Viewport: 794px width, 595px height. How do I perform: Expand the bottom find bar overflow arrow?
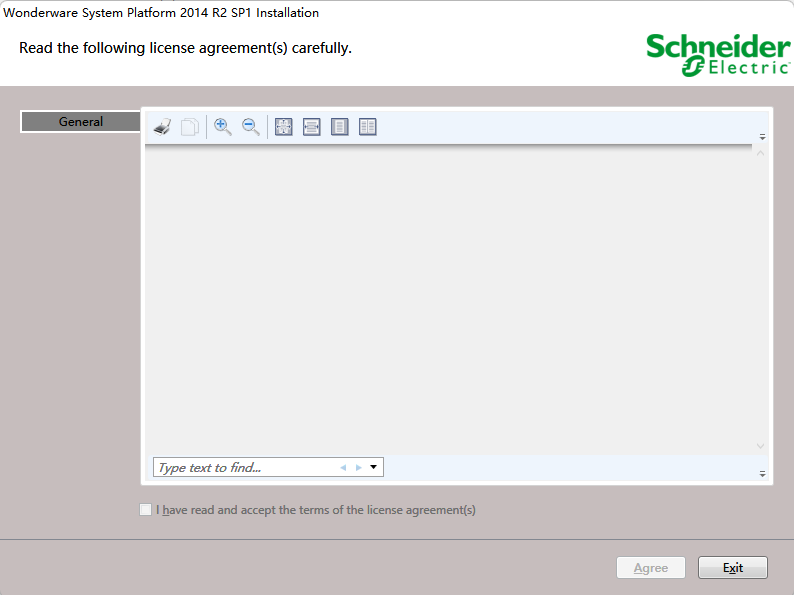pos(762,474)
